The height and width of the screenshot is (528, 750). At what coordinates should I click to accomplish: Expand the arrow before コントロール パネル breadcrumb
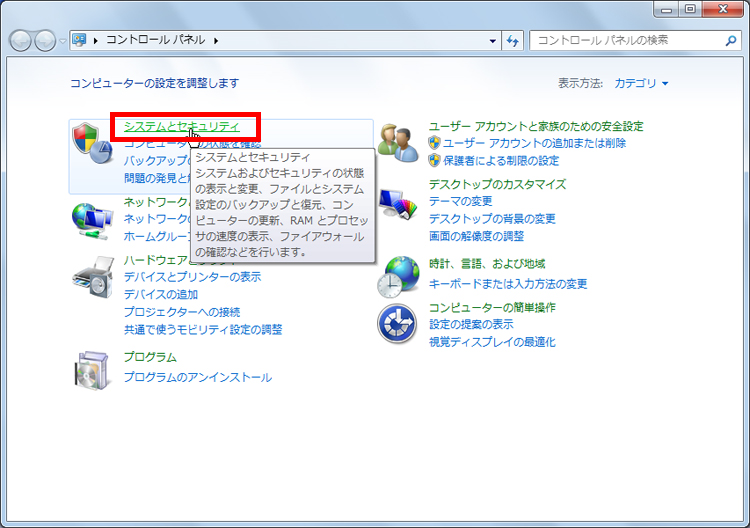(96, 41)
